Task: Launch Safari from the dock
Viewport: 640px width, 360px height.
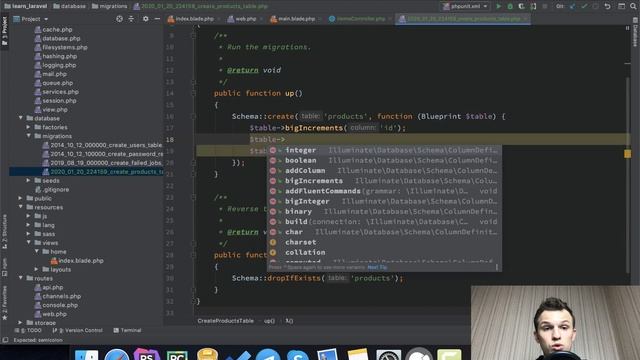Action: pos(117,354)
